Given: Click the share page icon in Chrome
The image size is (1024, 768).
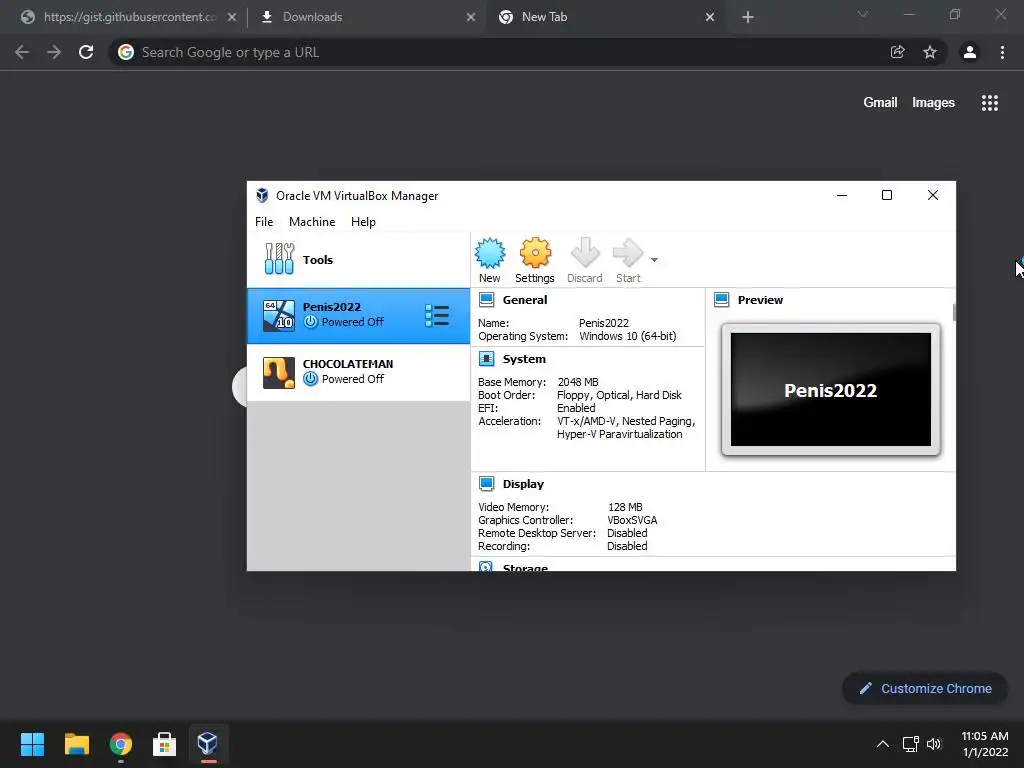Looking at the screenshot, I should point(897,52).
